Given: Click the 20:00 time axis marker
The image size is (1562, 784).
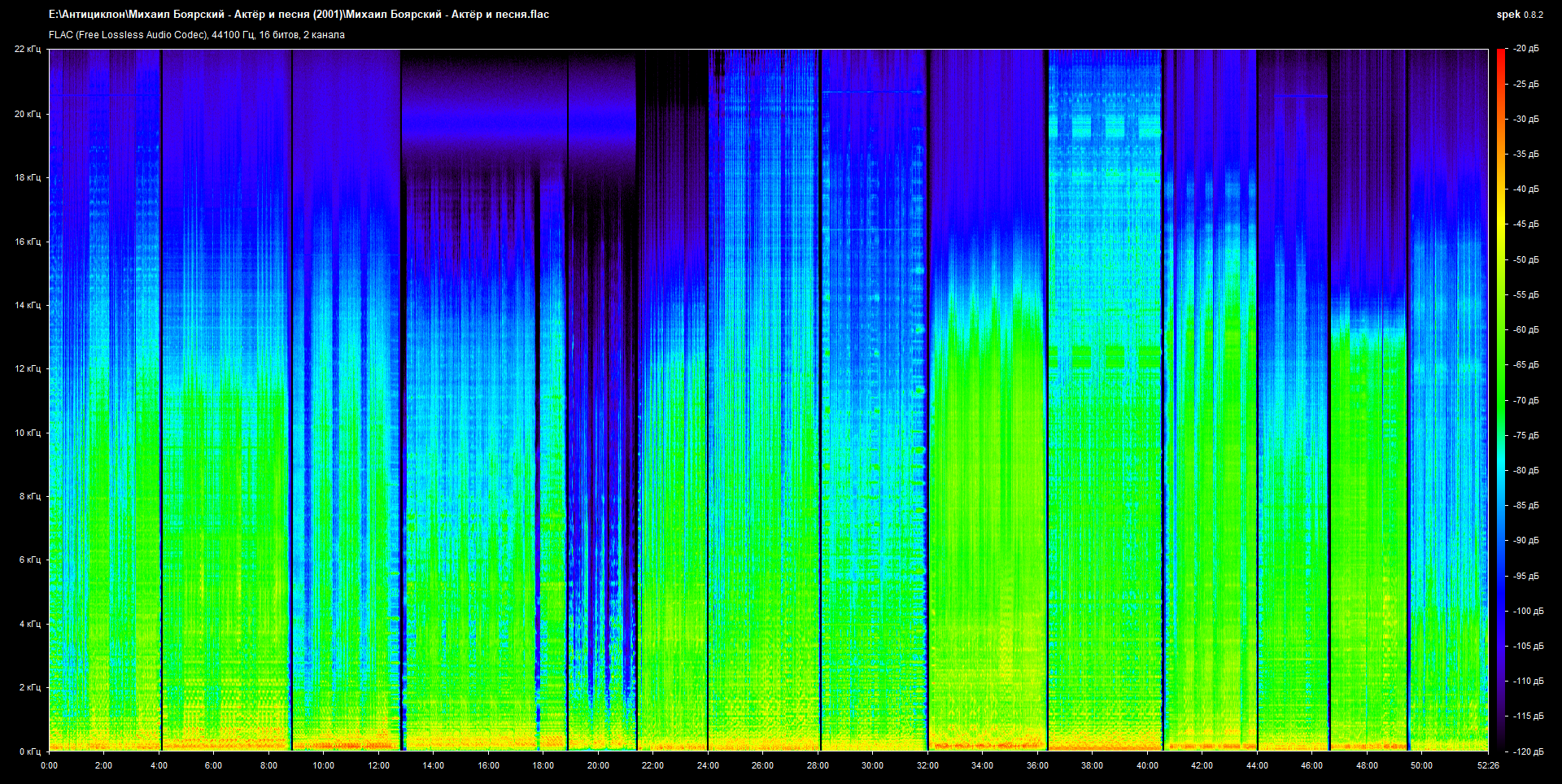Looking at the screenshot, I should click(598, 765).
